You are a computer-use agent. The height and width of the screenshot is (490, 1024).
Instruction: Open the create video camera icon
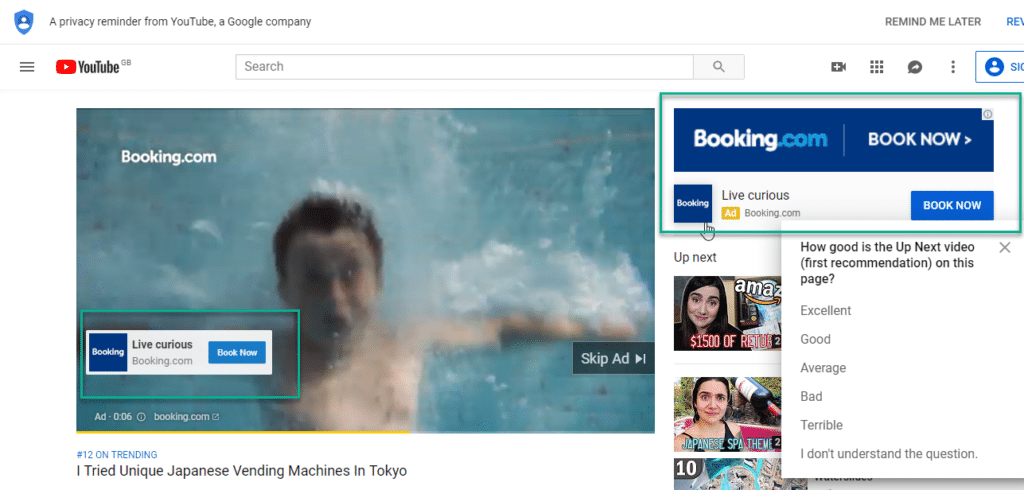(x=839, y=67)
